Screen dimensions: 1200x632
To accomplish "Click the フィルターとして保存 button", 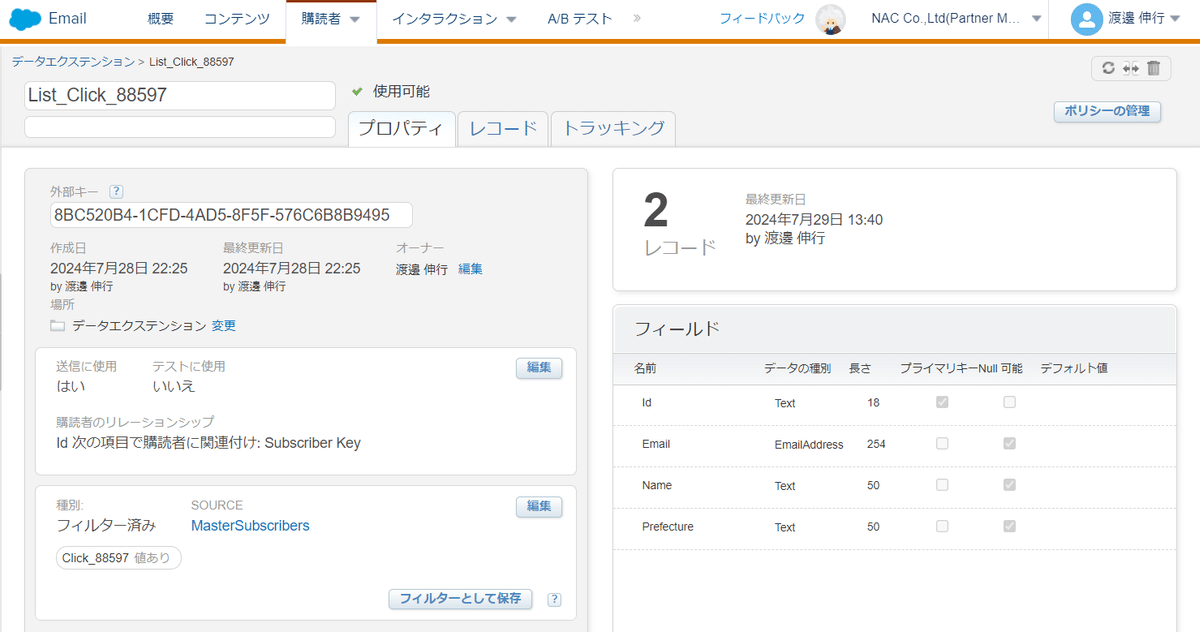I will tap(460, 599).
